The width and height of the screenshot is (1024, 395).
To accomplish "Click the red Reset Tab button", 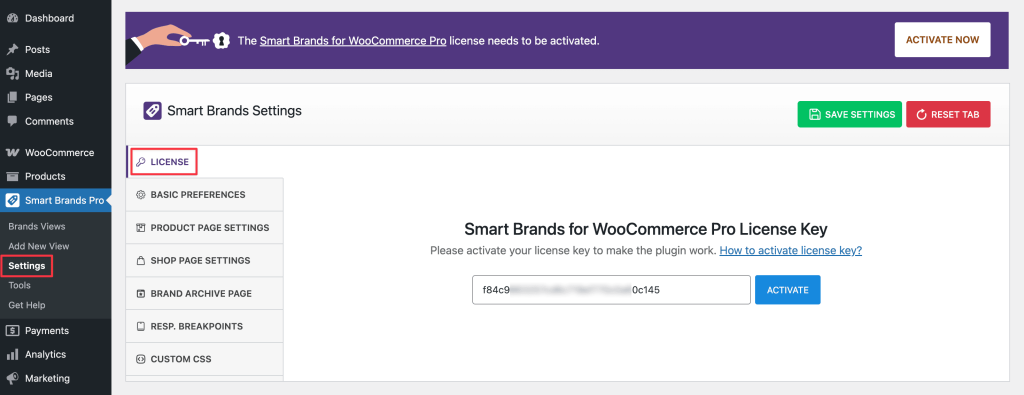I will point(948,114).
